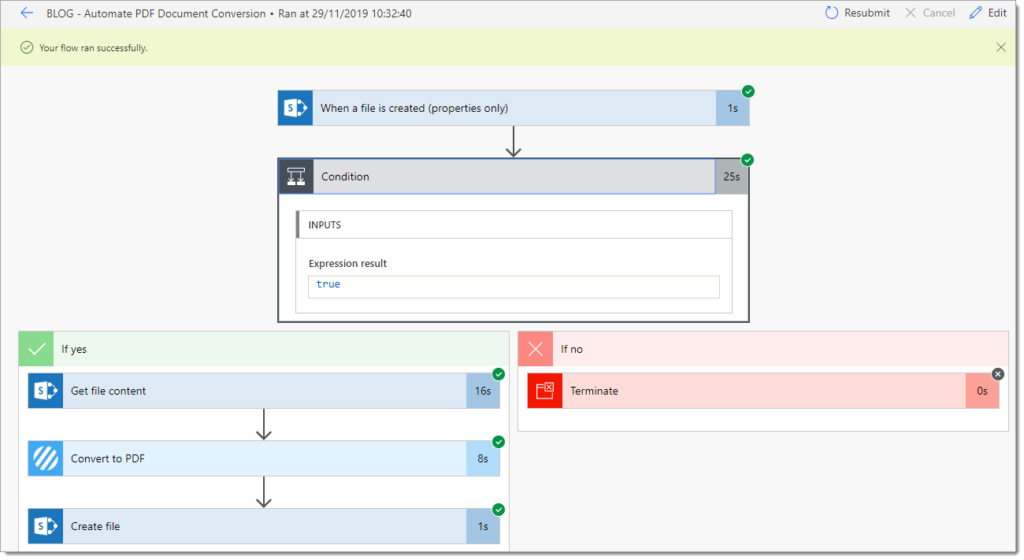The width and height of the screenshot is (1024, 560).
Task: Click the Resubmit circular arrow icon
Action: click(831, 13)
